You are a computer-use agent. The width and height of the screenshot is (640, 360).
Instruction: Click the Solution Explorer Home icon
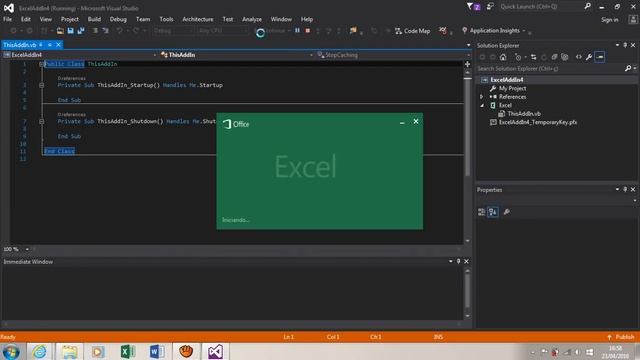pos(503,57)
